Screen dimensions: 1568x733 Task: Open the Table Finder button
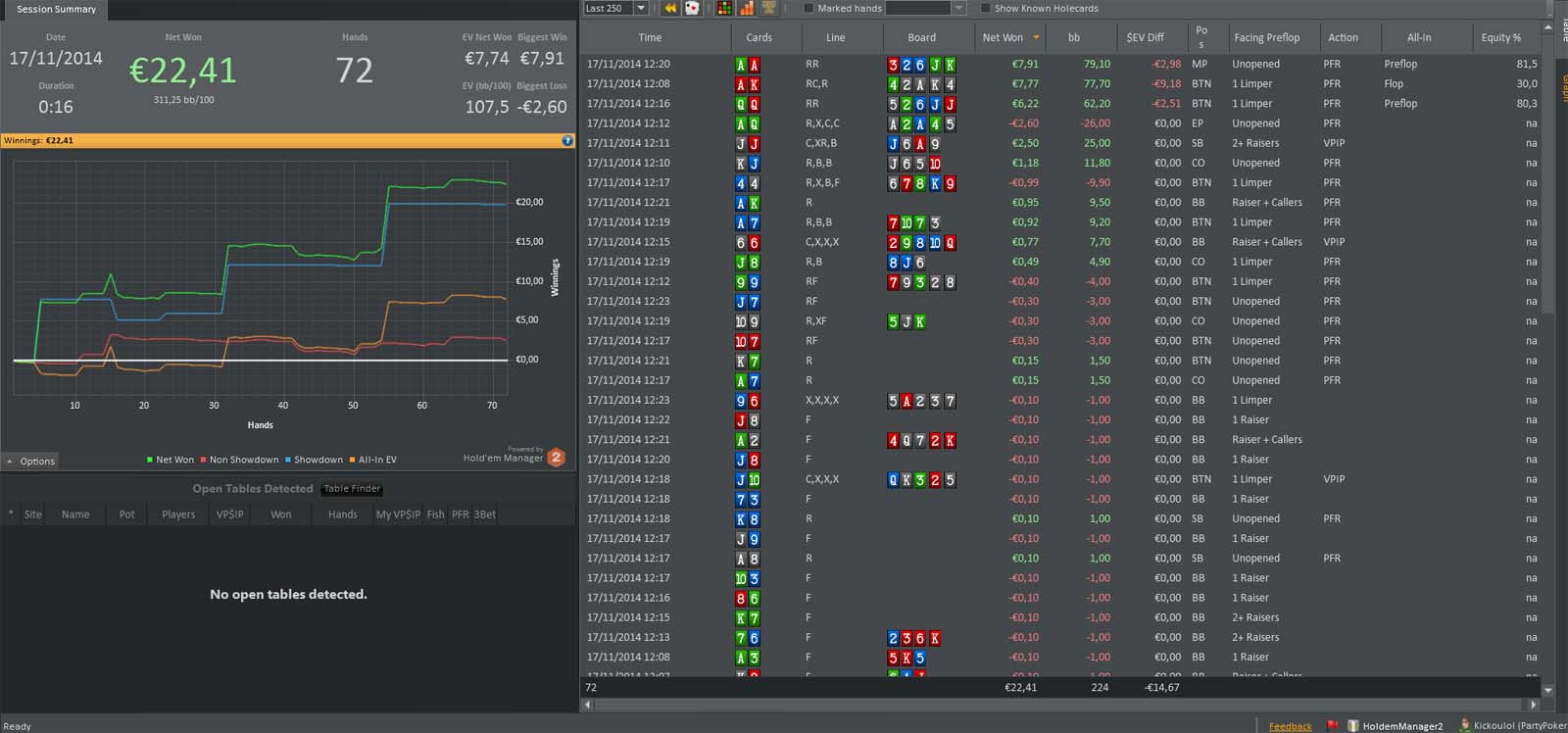pos(352,488)
